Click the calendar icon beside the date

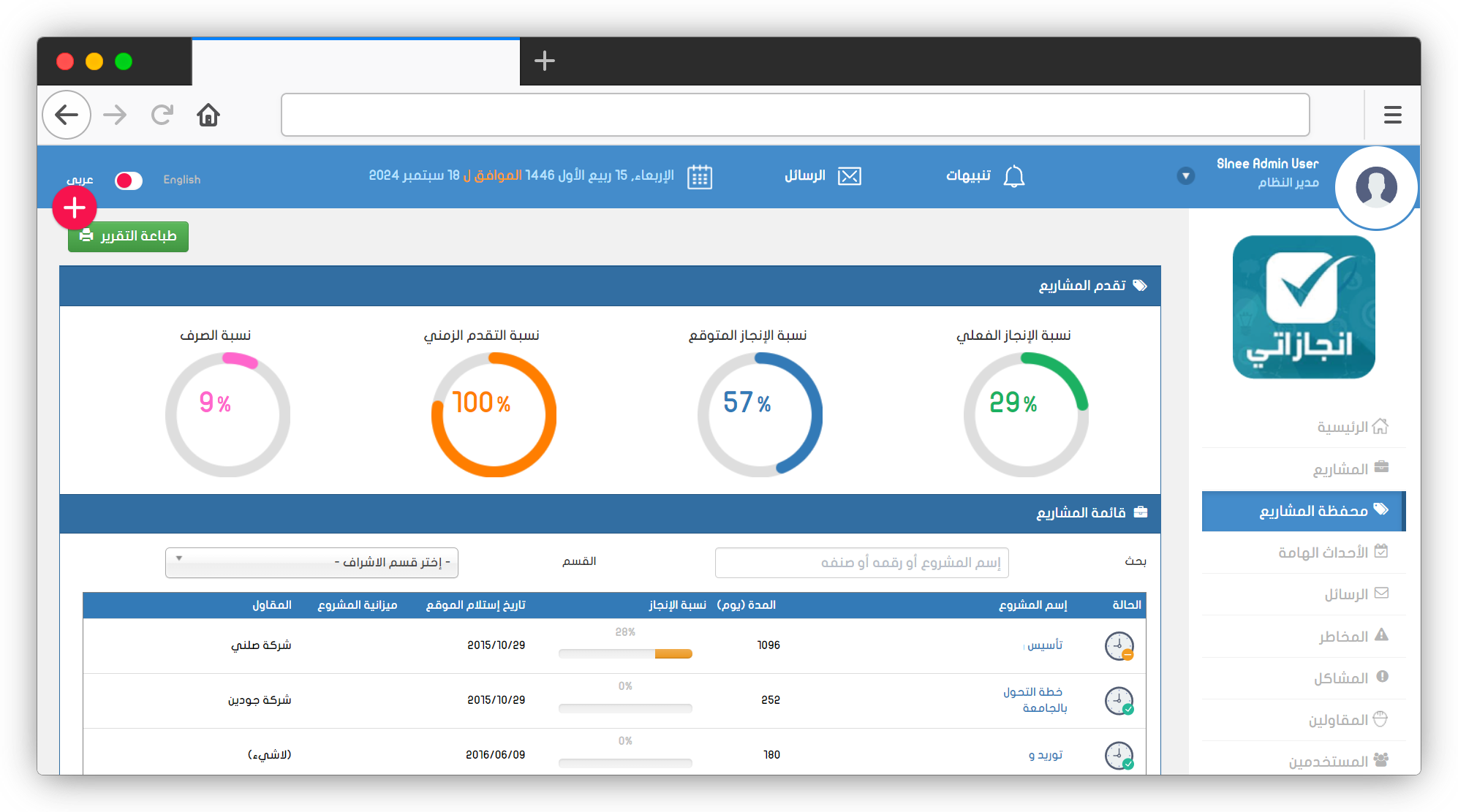pos(699,177)
